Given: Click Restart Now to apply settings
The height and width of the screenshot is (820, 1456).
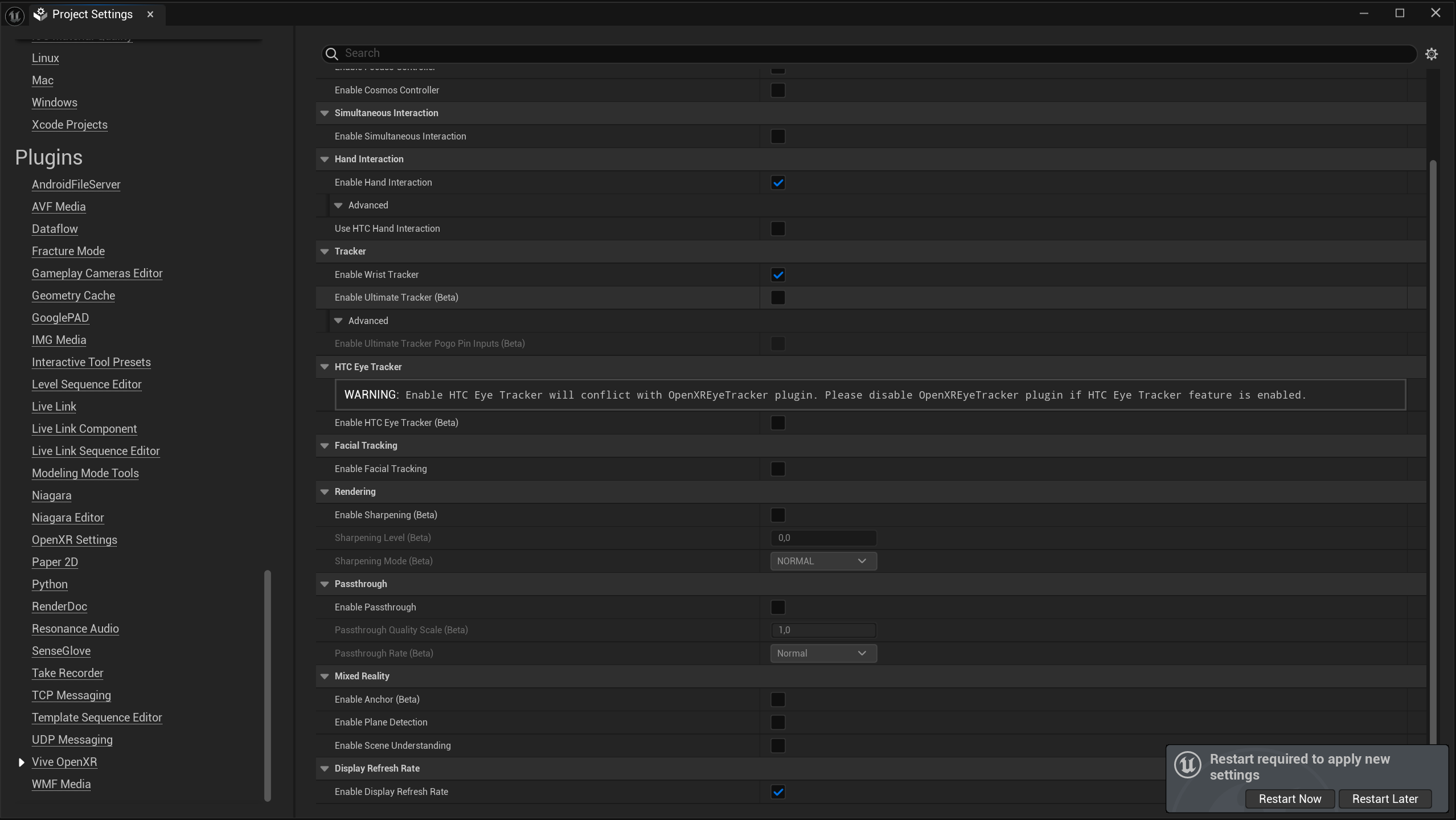Looking at the screenshot, I should pos(1290,798).
